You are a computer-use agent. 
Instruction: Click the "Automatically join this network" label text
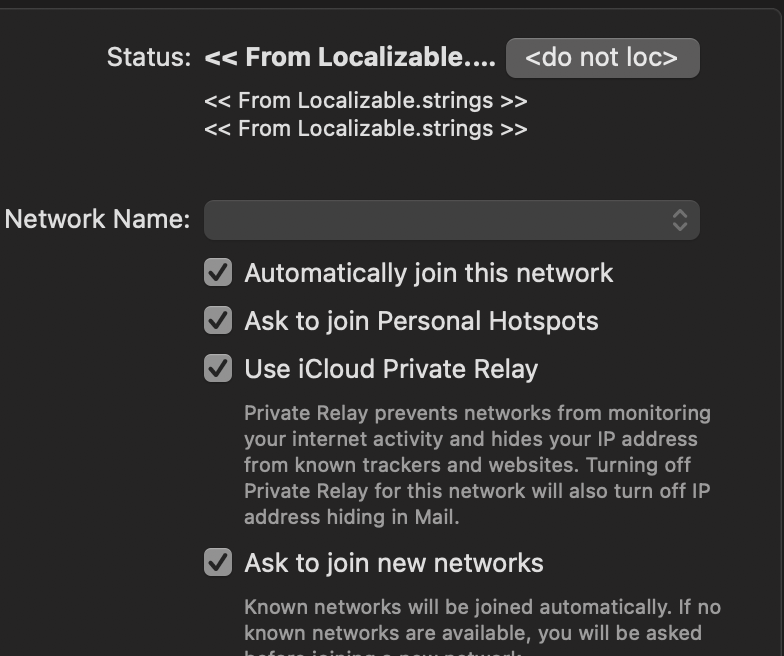[x=428, y=273]
